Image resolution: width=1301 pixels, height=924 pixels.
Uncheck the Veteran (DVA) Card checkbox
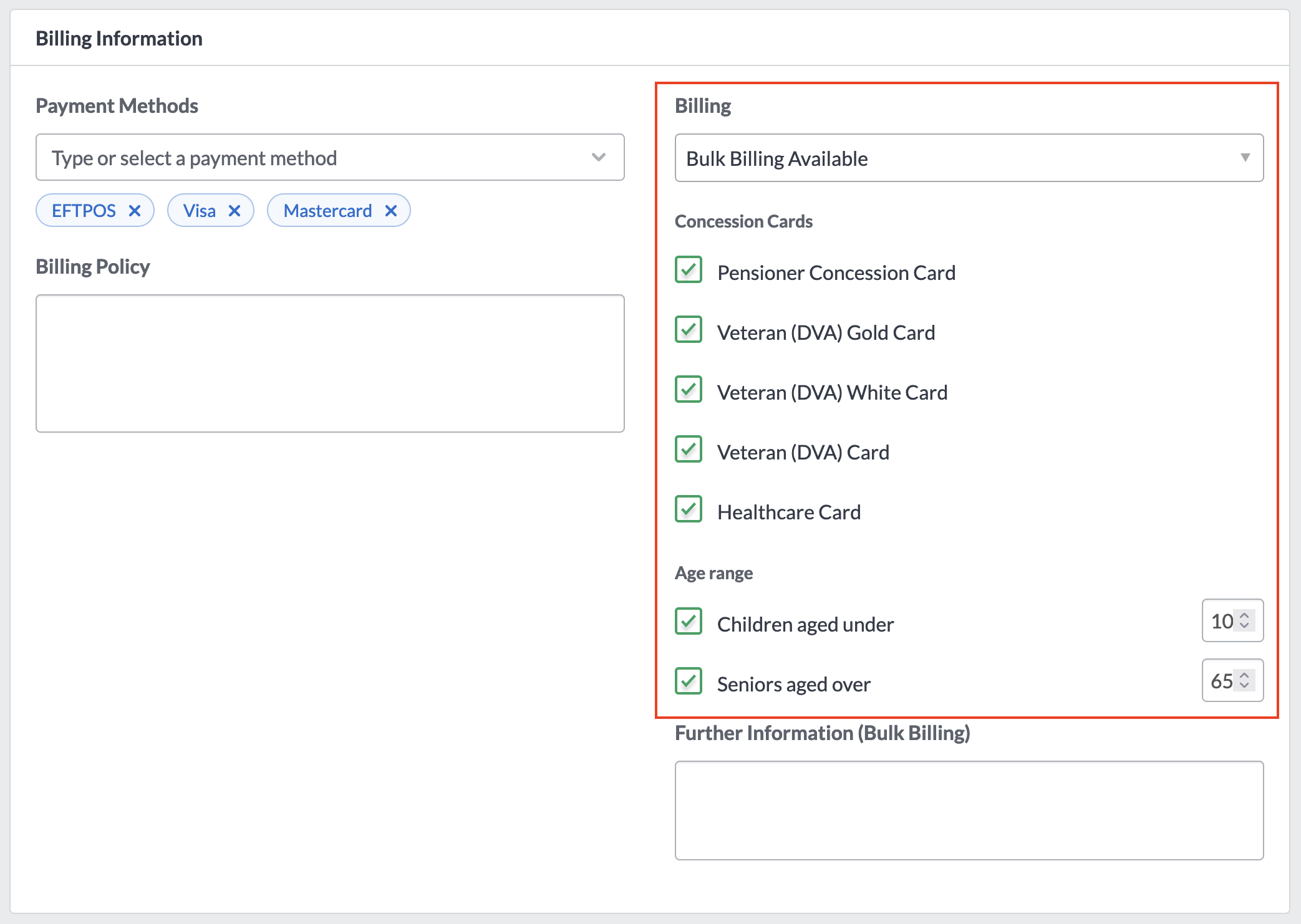click(x=689, y=450)
